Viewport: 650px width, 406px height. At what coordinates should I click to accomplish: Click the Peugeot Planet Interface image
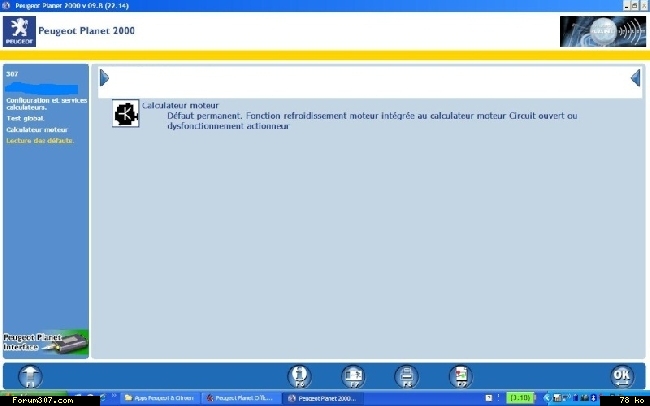(46, 343)
